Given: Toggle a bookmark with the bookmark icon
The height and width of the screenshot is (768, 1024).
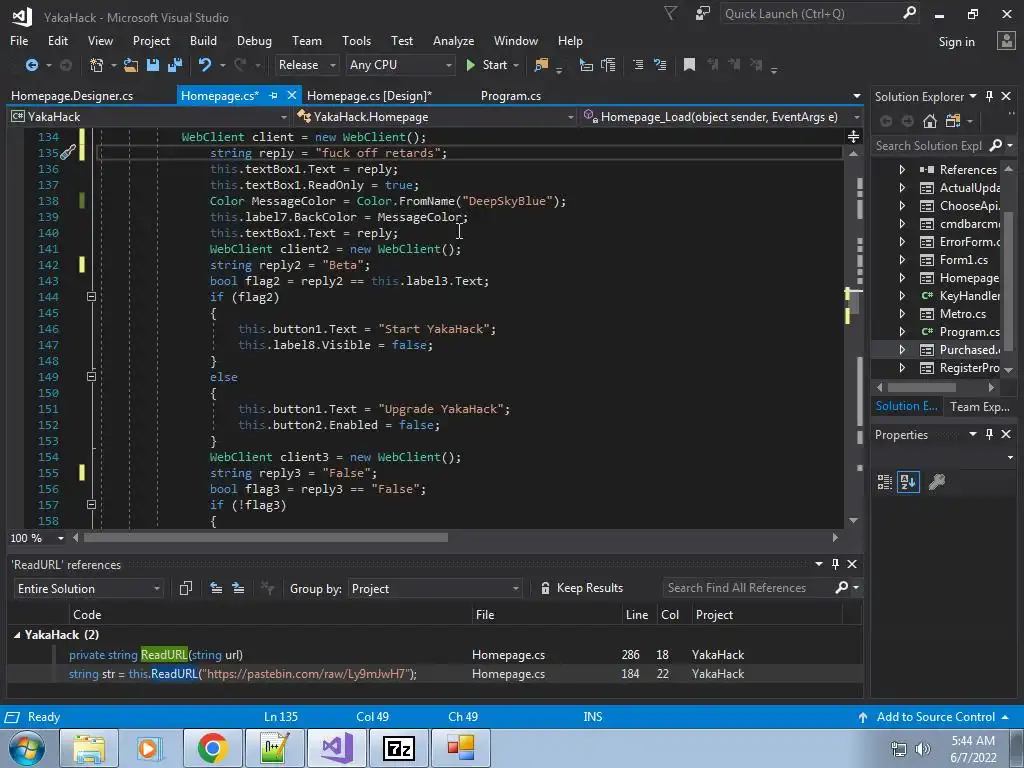Looking at the screenshot, I should point(689,65).
